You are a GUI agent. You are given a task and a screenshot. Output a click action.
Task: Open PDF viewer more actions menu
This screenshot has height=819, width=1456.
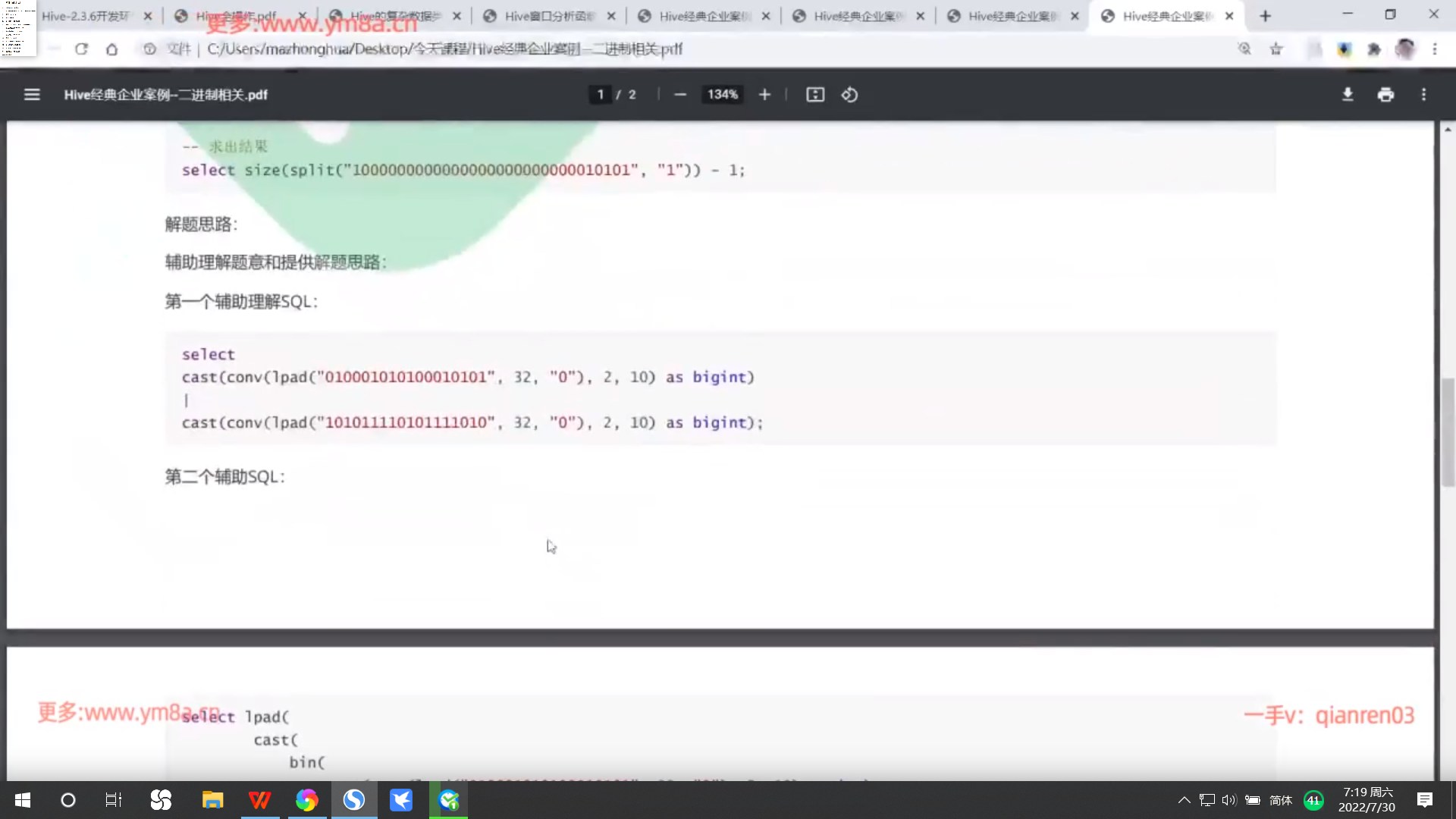tap(1423, 95)
